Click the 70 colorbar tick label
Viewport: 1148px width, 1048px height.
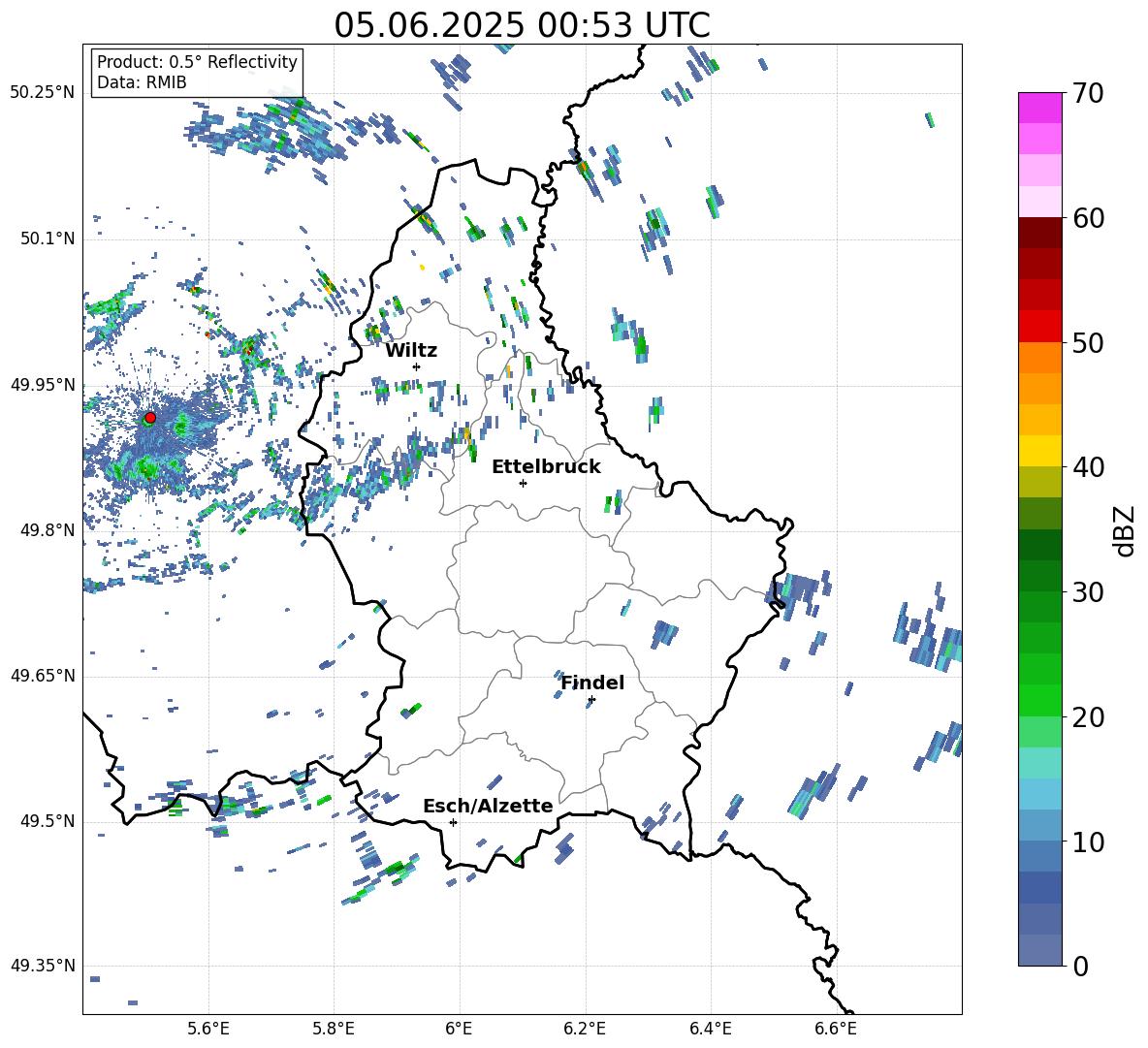pyautogui.click(x=1088, y=94)
